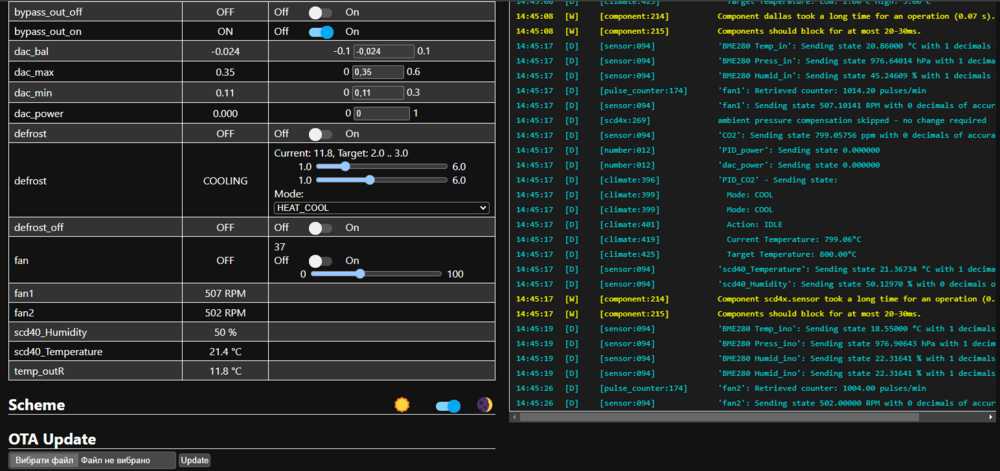Click the OTA Update heading
The height and width of the screenshot is (471, 1000).
point(52,439)
